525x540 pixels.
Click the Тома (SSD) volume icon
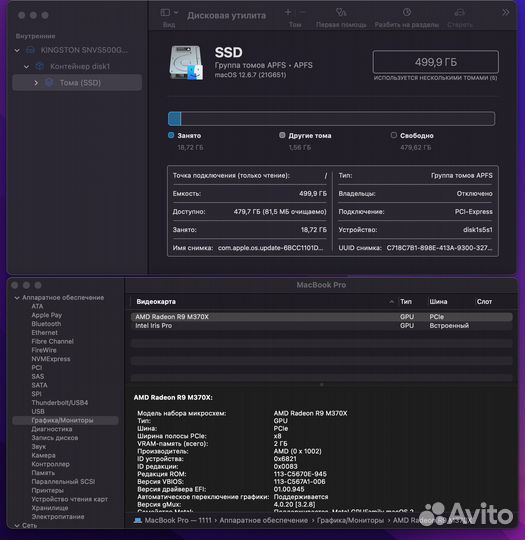coord(49,82)
